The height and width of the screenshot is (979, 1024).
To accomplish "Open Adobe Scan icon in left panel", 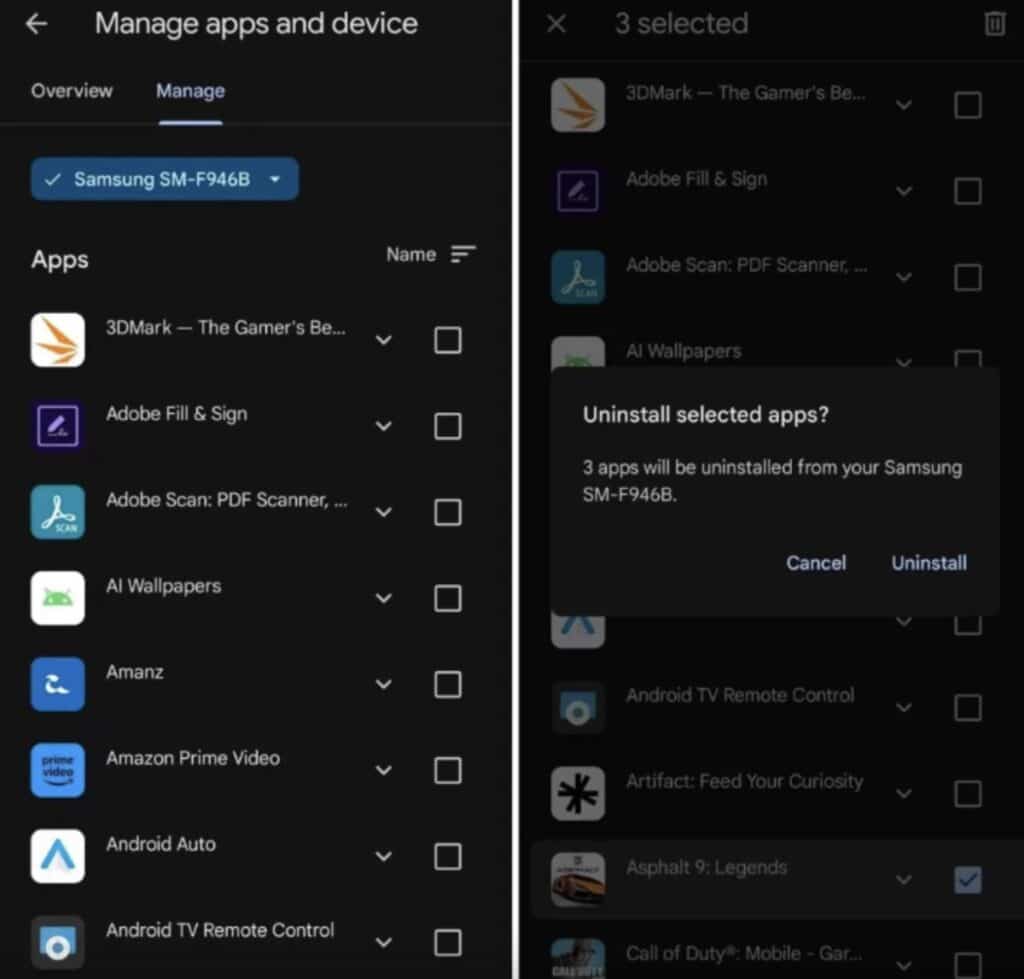I will (57, 512).
